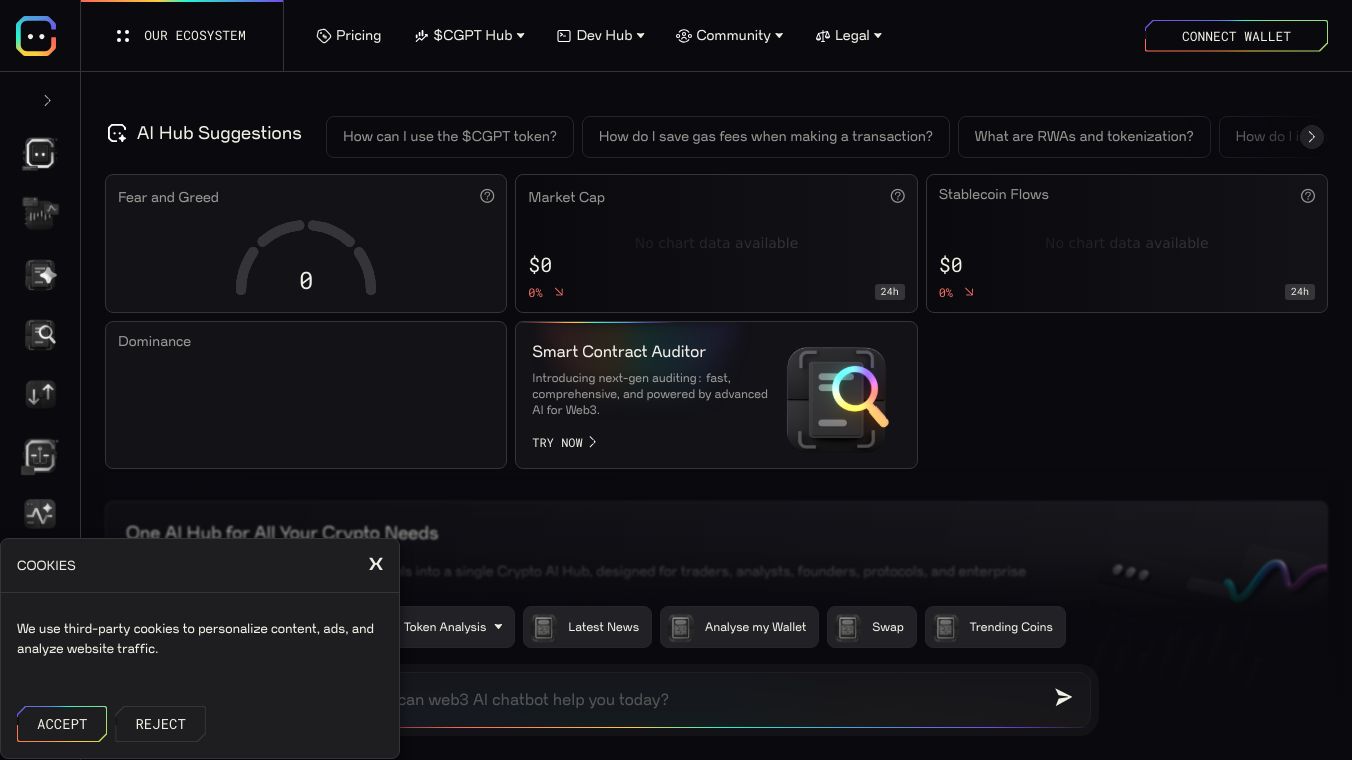1352x760 pixels.
Task: Expand the $CGPT Hub menu
Action: tap(469, 35)
